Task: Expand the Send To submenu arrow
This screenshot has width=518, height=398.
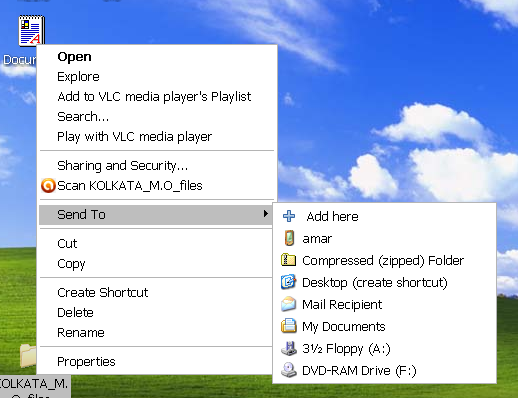Action: (x=265, y=213)
